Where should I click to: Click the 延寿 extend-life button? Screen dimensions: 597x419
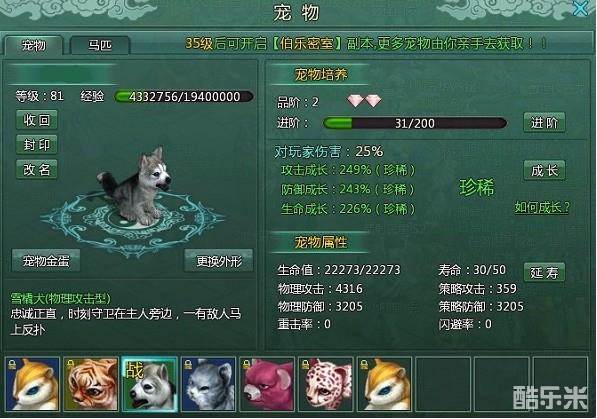pos(544,272)
